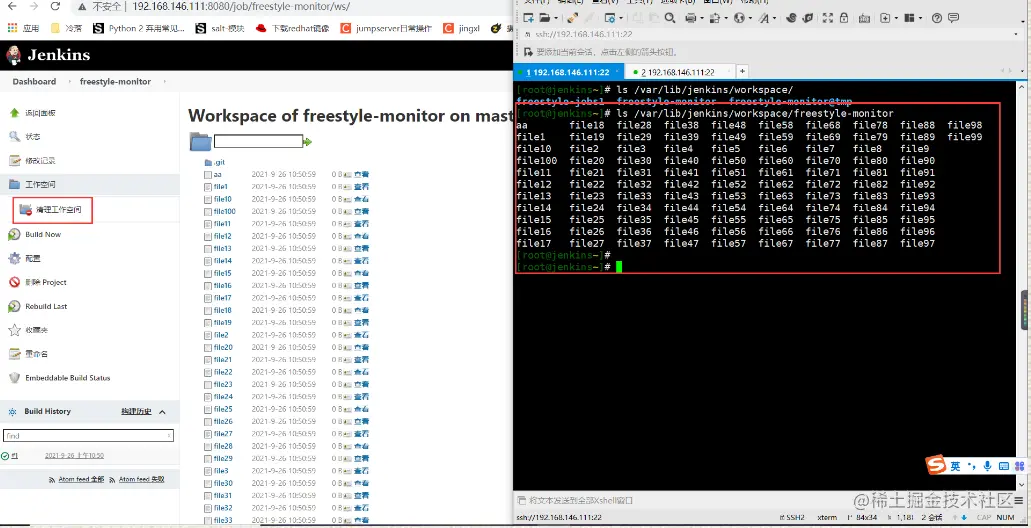Expand the Xshell address bar dropdown
This screenshot has height=528, width=1031.
(1016, 34)
